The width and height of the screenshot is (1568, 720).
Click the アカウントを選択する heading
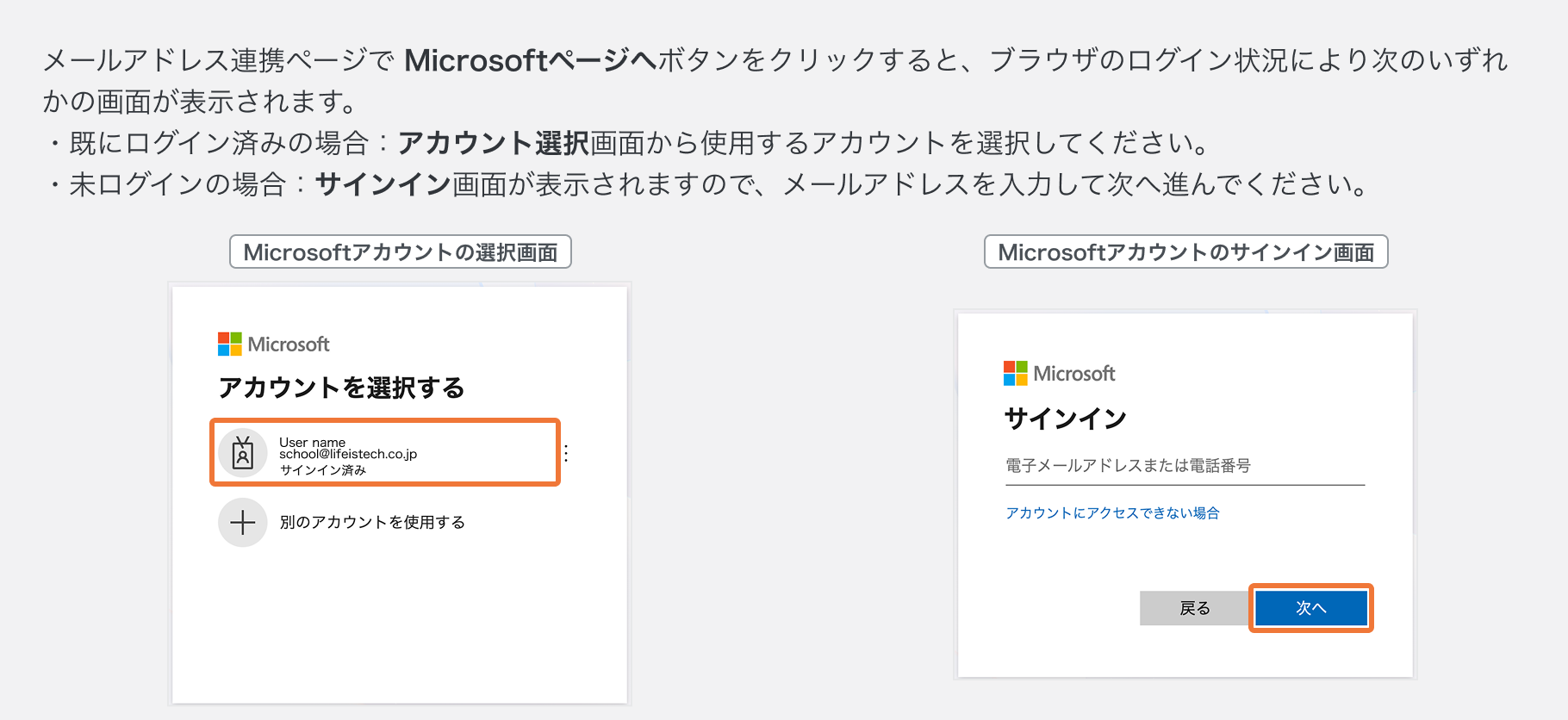point(341,388)
